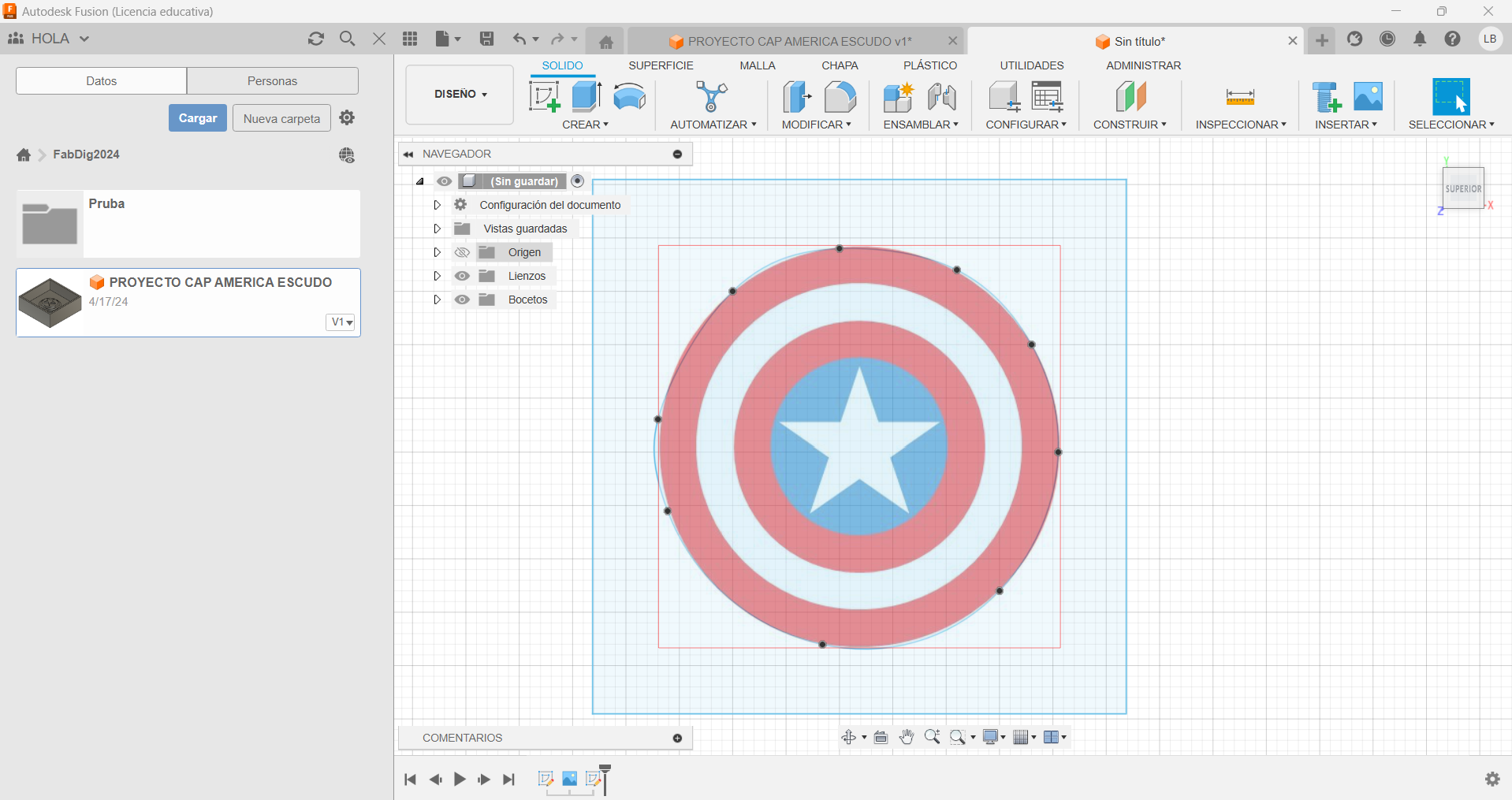
Task: Activate the Select tool icon
Action: pyautogui.click(x=1451, y=97)
